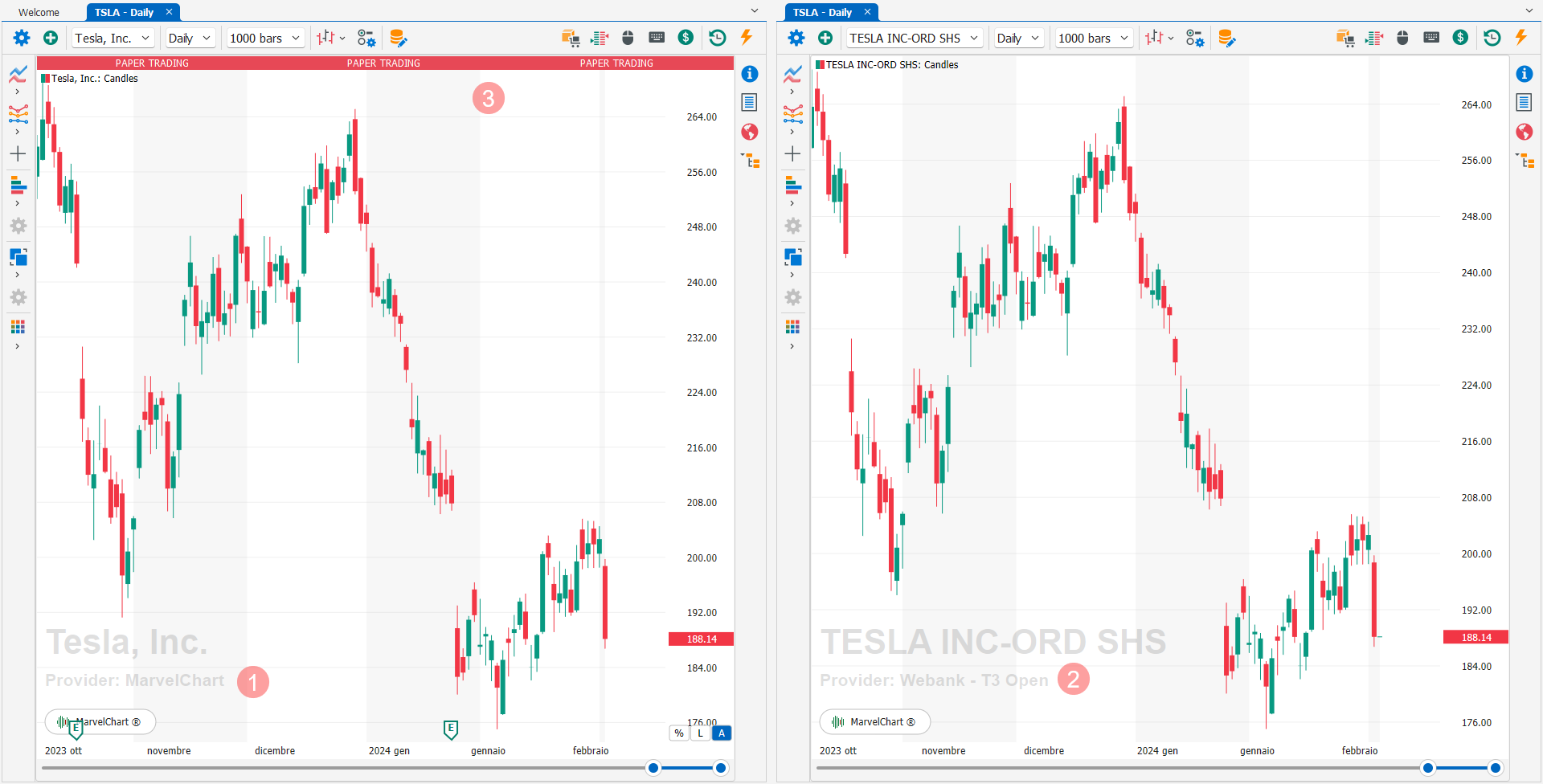Click green dollar icon in left toolbar
Viewport: 1543px width, 784px height.
pyautogui.click(x=686, y=38)
